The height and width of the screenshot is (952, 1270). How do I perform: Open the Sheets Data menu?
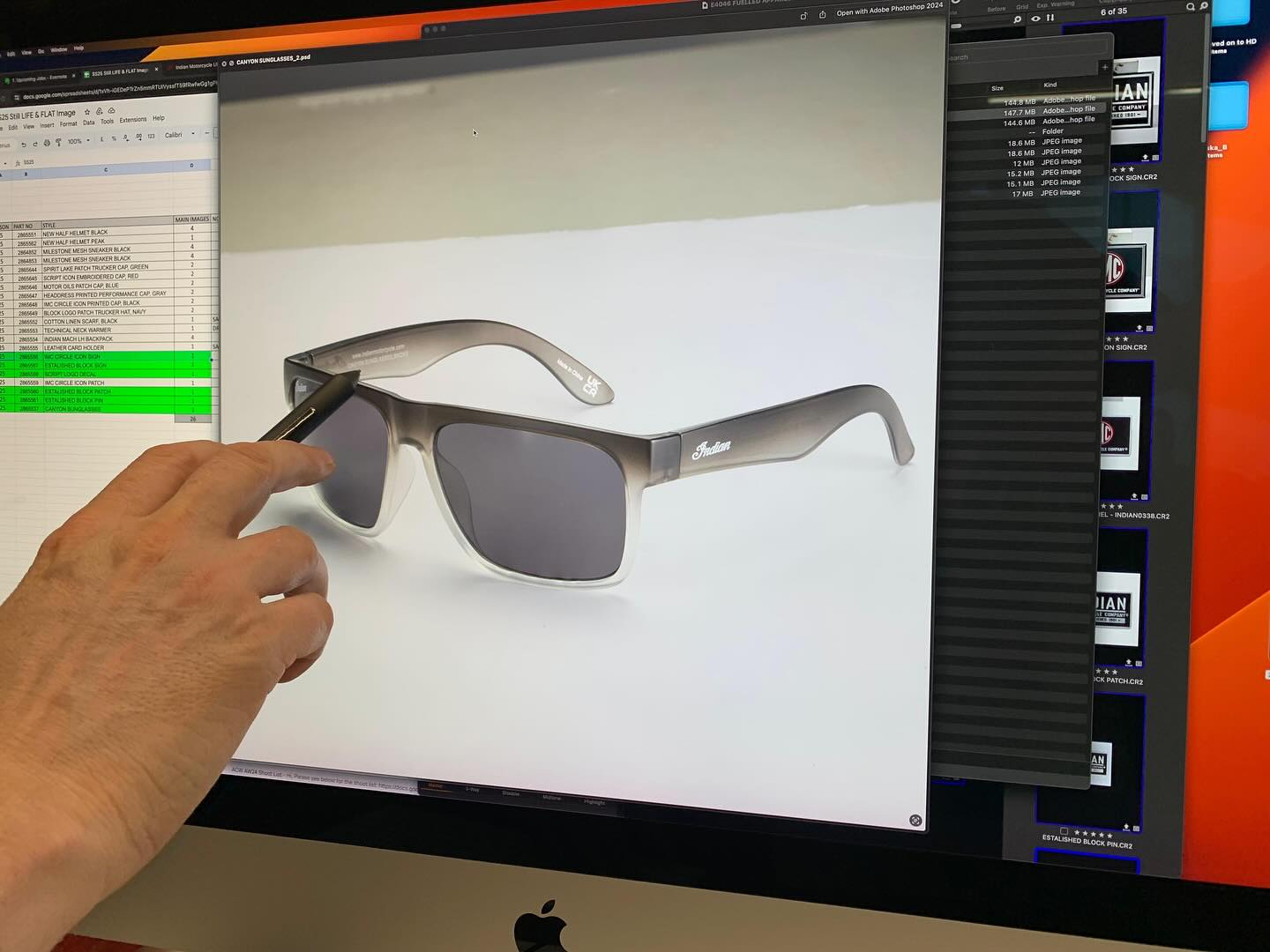89,123
